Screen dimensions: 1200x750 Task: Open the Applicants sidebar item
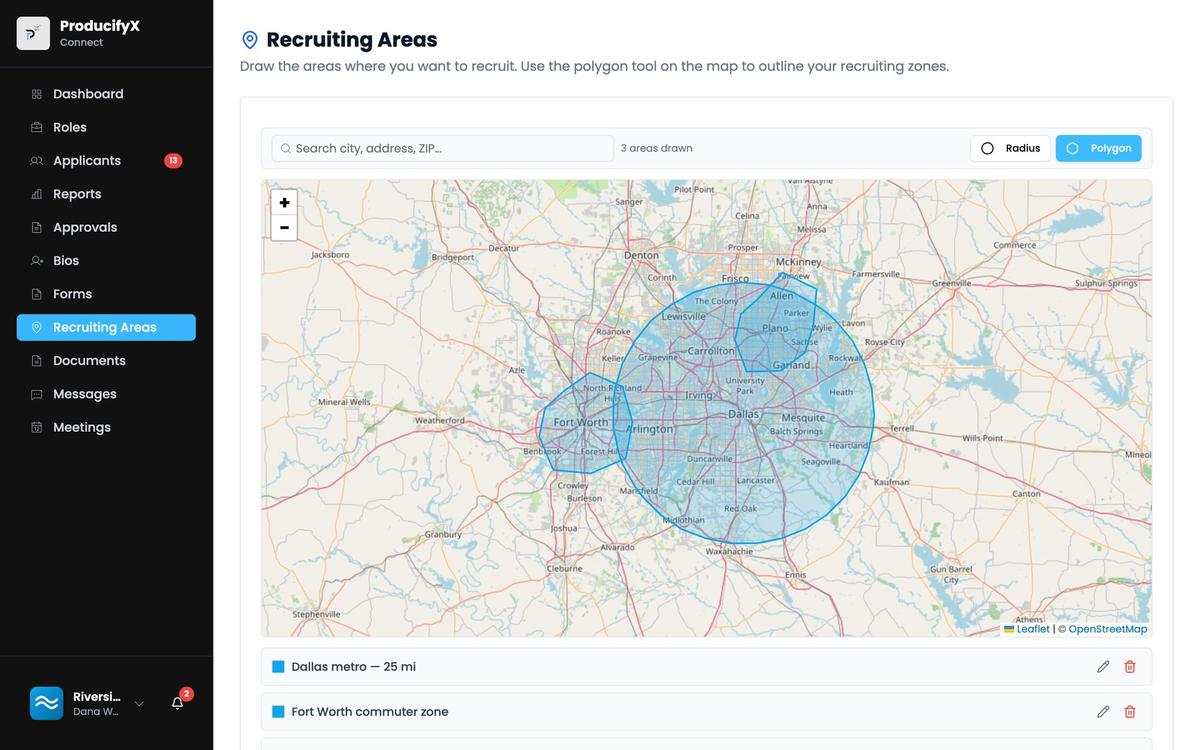[106, 160]
